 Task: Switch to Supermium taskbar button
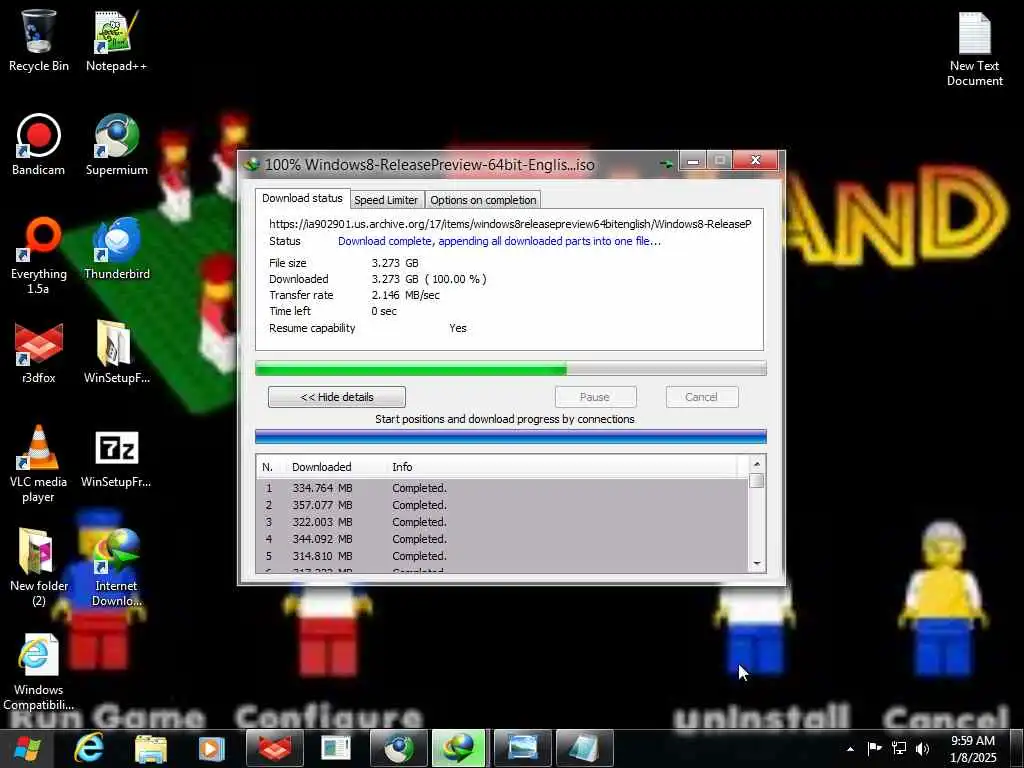pyautogui.click(x=398, y=748)
